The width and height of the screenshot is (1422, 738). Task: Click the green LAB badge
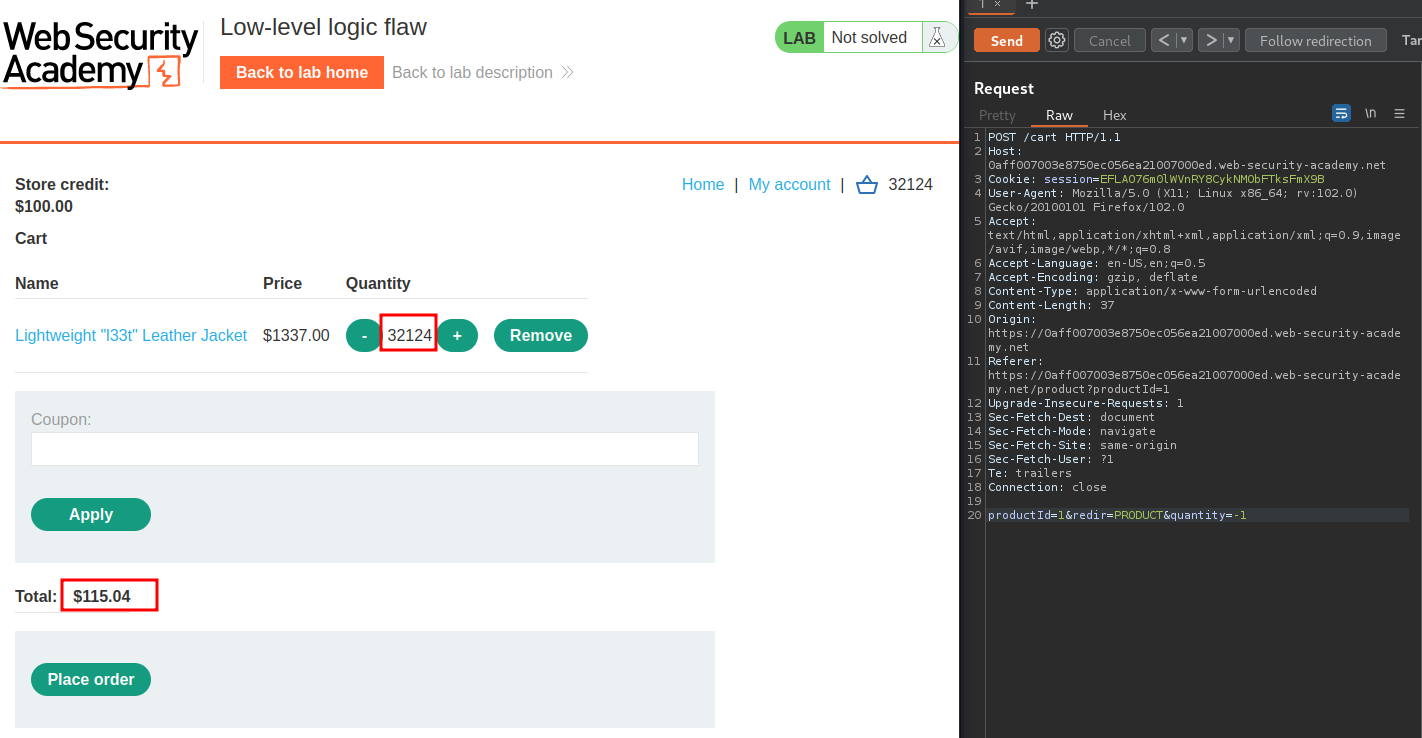click(x=799, y=37)
